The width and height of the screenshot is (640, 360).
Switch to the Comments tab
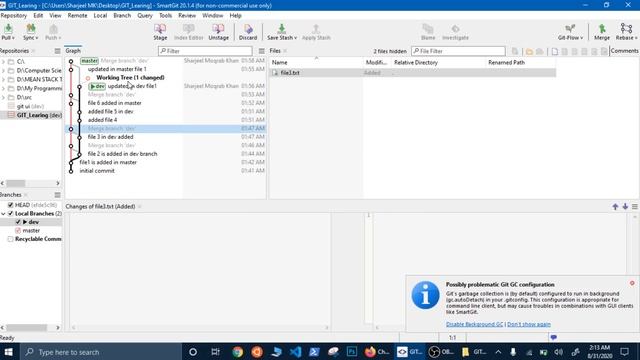[624, 51]
